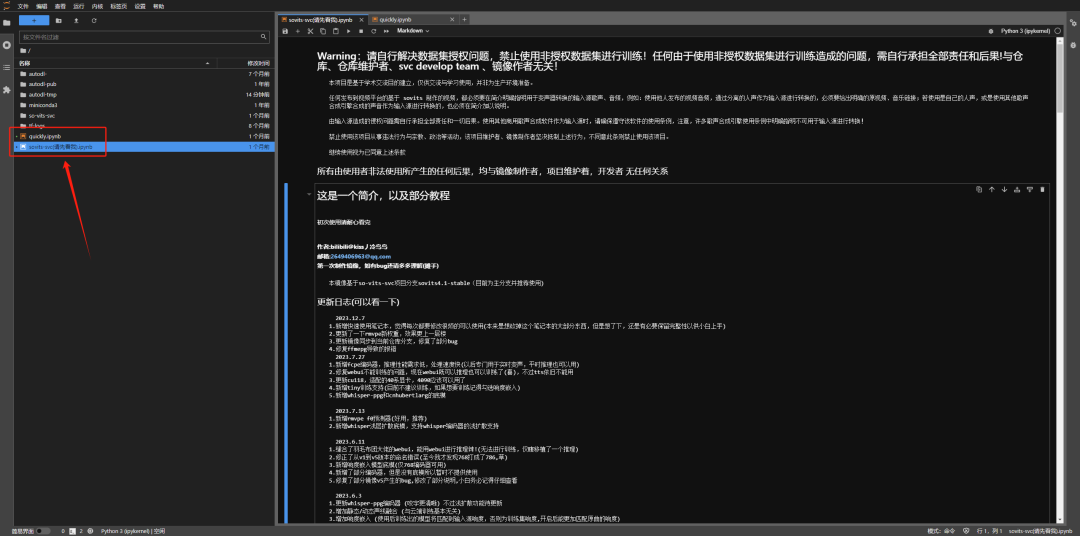Open the 设置 menu

[x=140, y=6]
